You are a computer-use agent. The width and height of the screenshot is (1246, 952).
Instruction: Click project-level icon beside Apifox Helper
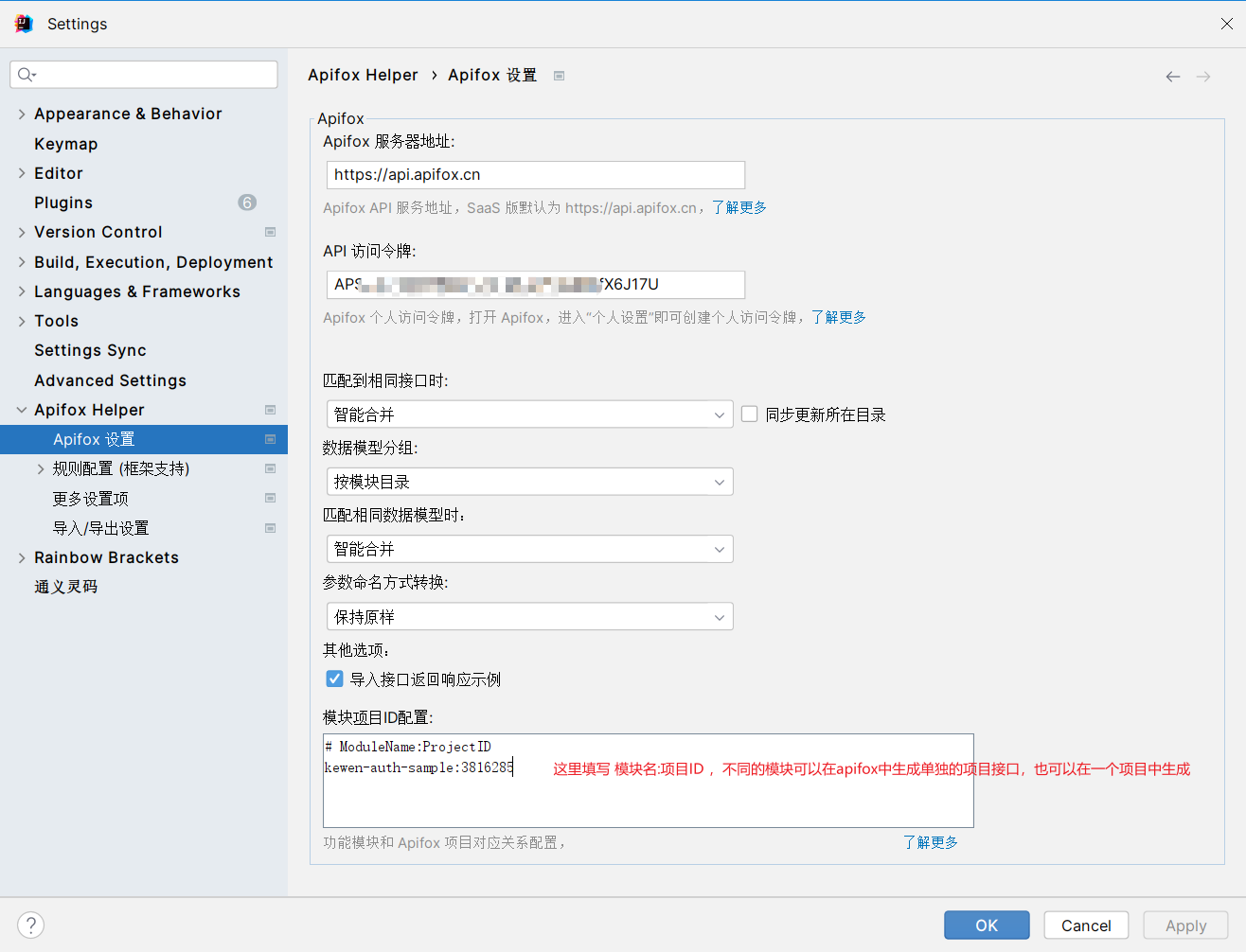point(270,410)
